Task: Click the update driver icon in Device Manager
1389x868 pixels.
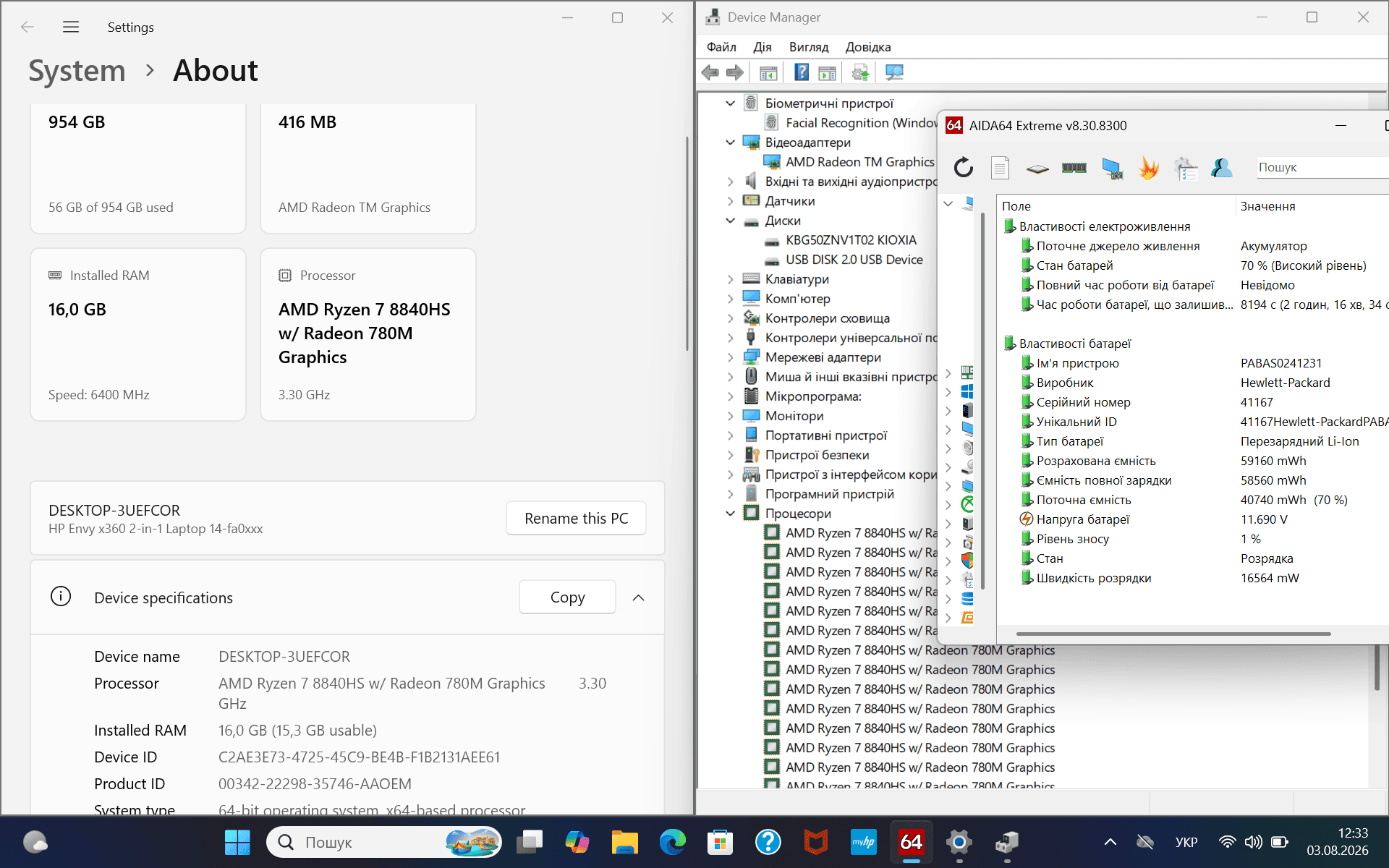Action: [x=860, y=72]
